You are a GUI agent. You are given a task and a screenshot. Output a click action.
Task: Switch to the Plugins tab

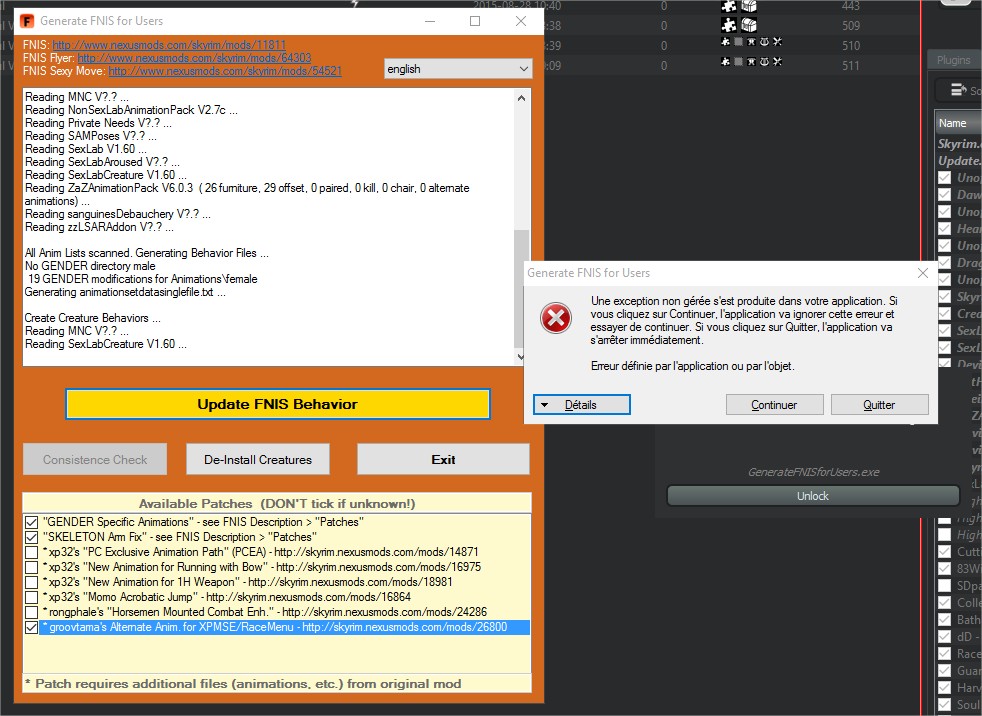click(x=953, y=60)
